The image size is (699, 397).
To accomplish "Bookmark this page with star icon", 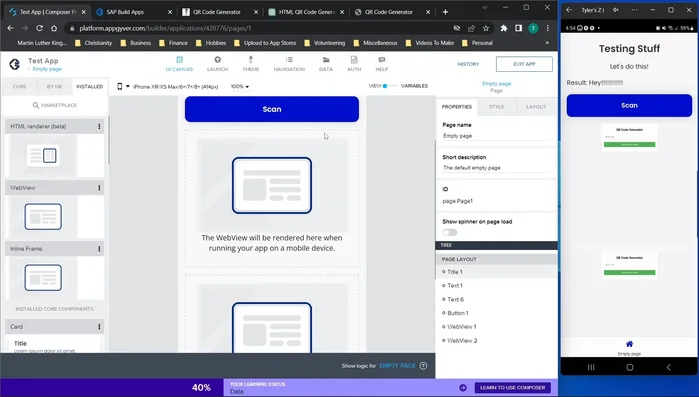I will (486, 28).
